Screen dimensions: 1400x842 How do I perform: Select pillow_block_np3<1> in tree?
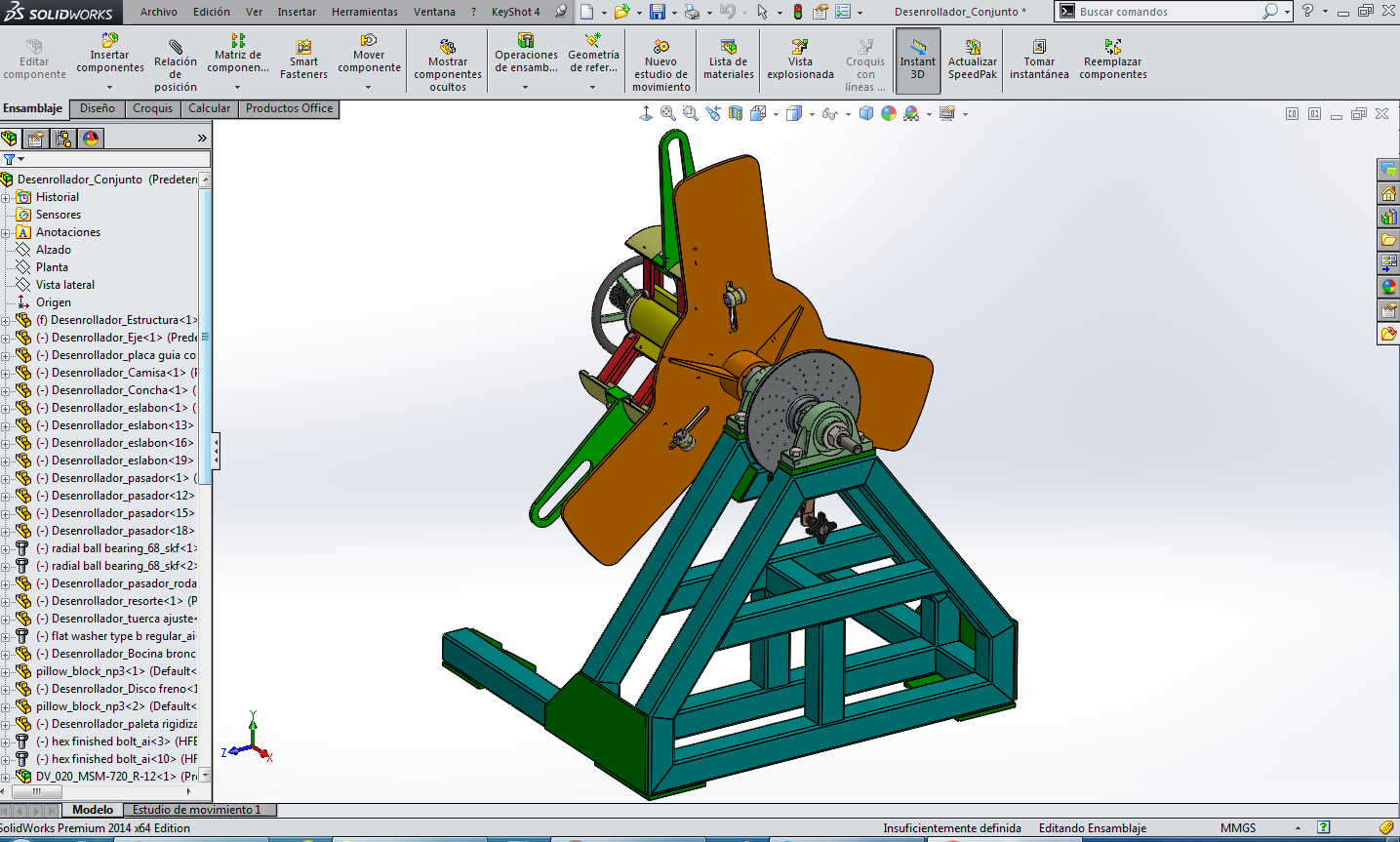click(116, 671)
